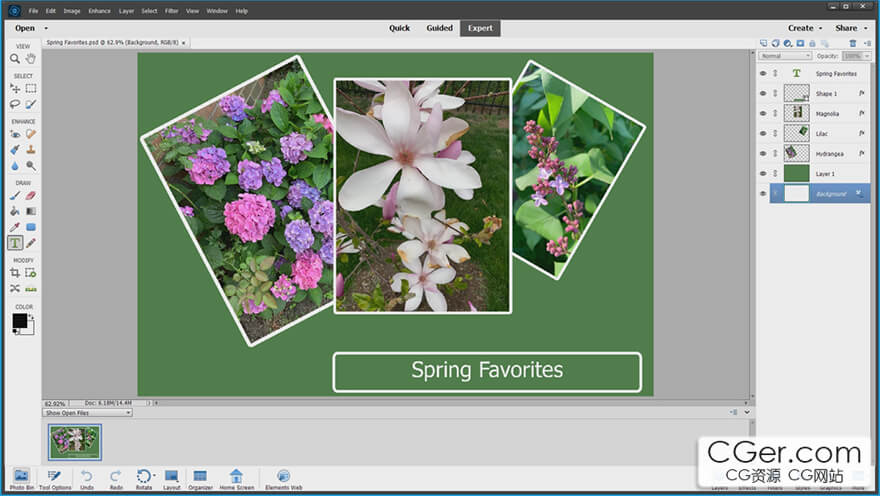Screen dimensions: 880x496
Task: Select the Sponge tool
Action: pos(31,166)
